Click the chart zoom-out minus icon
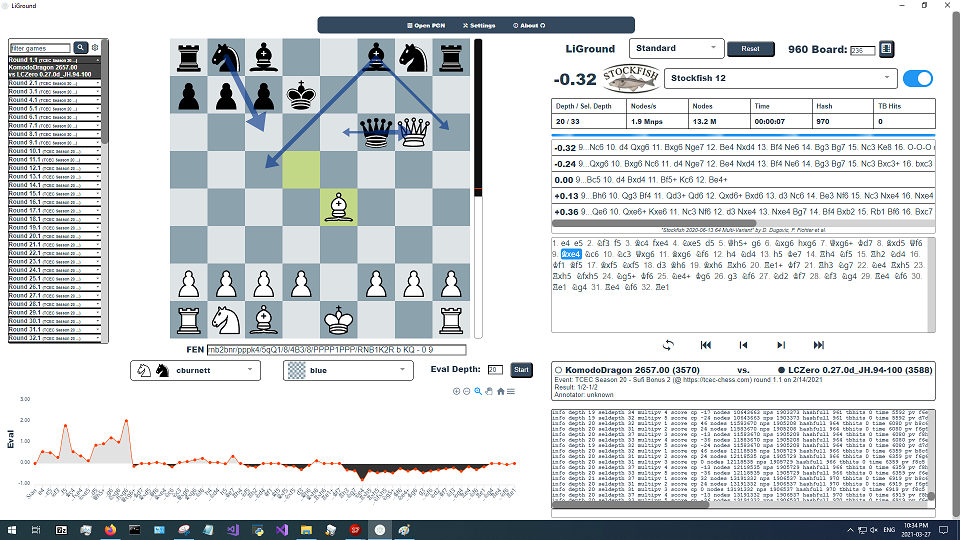Viewport: 960px width, 540px height. pyautogui.click(x=467, y=391)
